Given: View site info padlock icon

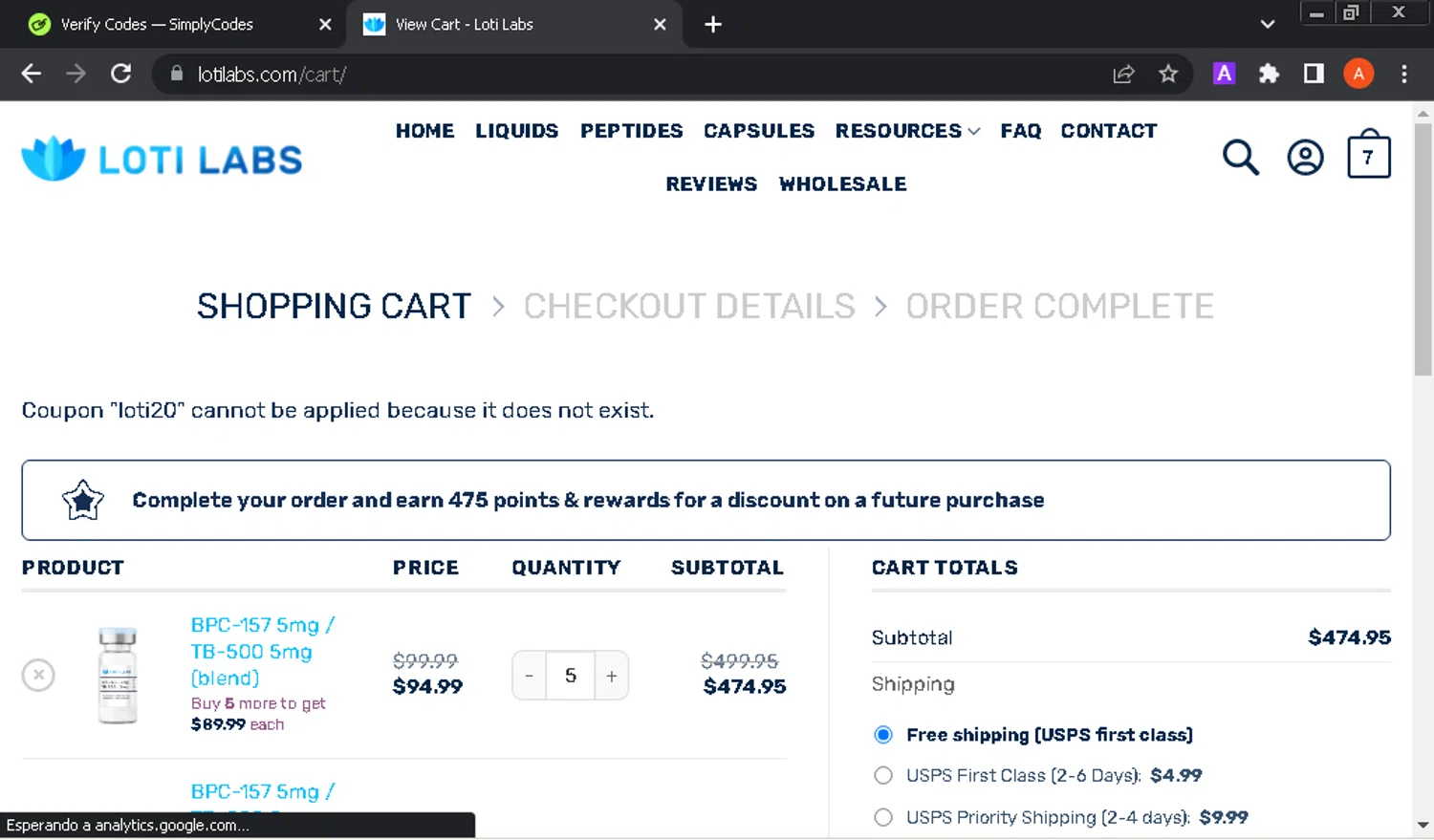Looking at the screenshot, I should click(176, 74).
